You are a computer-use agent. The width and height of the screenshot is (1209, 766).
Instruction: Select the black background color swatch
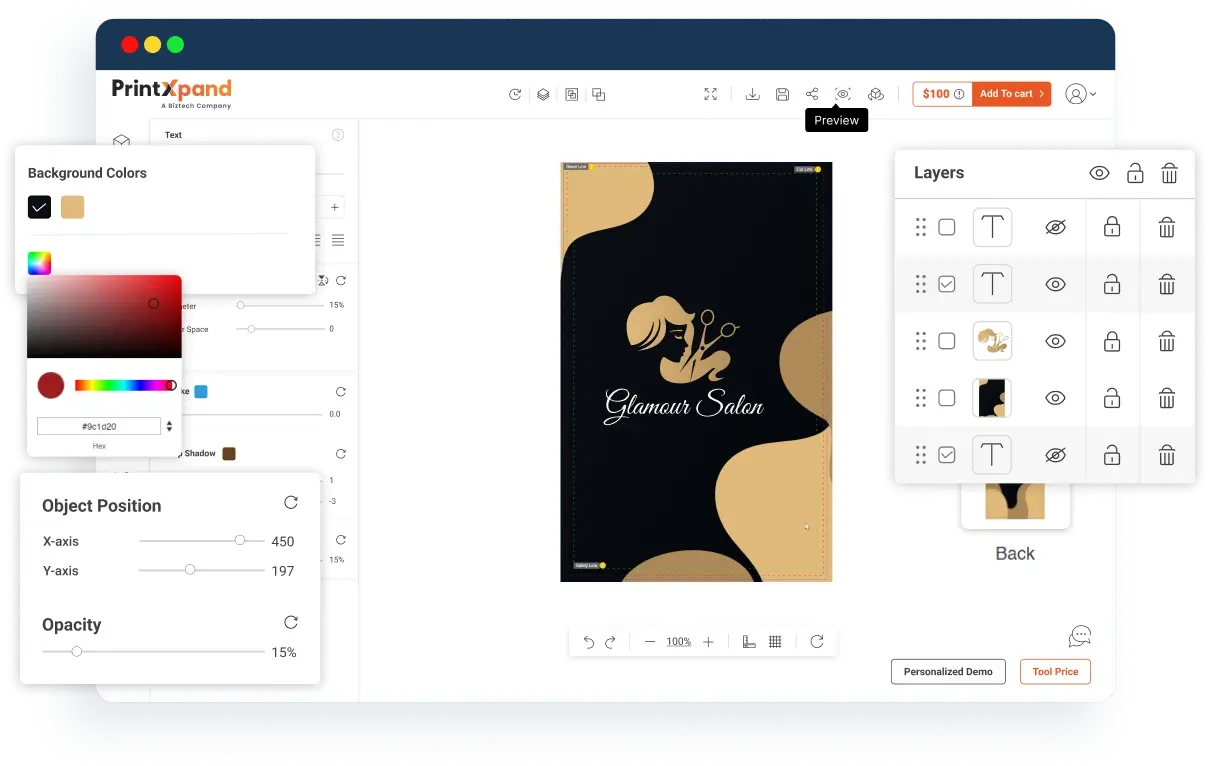tap(39, 207)
